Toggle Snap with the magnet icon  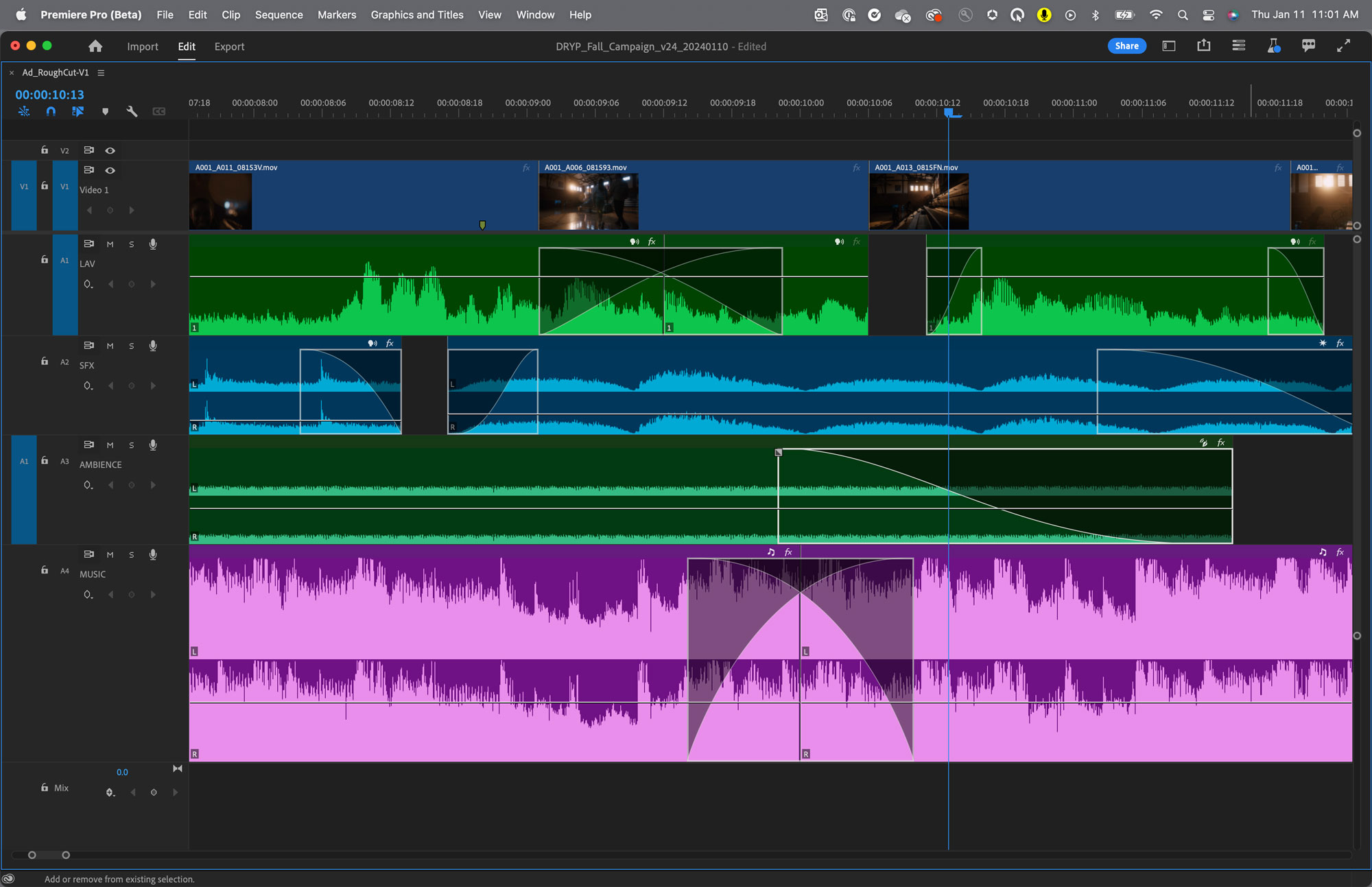pos(51,110)
